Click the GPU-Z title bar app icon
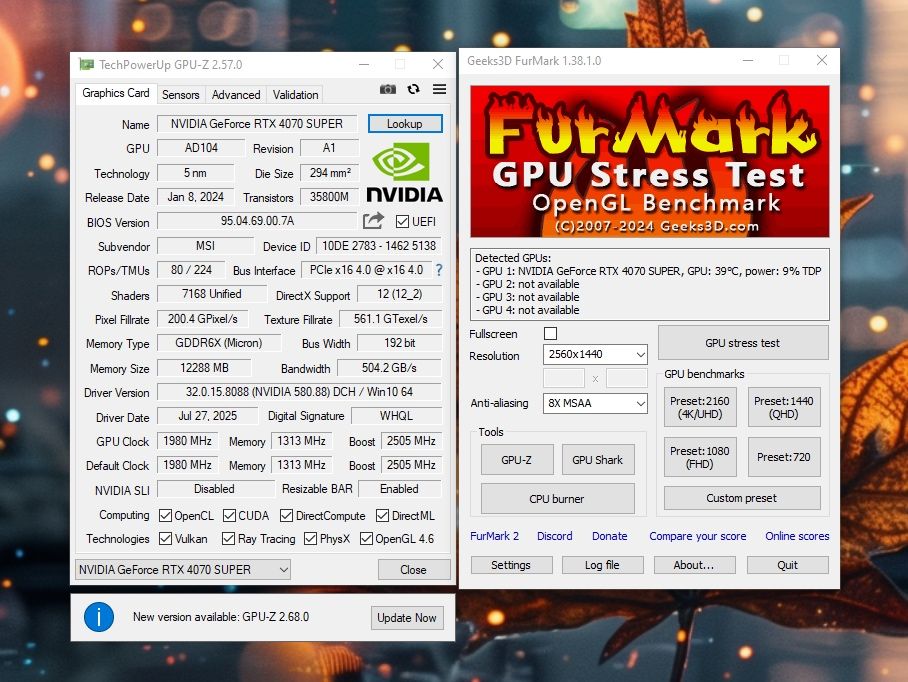The image size is (908, 682). point(86,64)
